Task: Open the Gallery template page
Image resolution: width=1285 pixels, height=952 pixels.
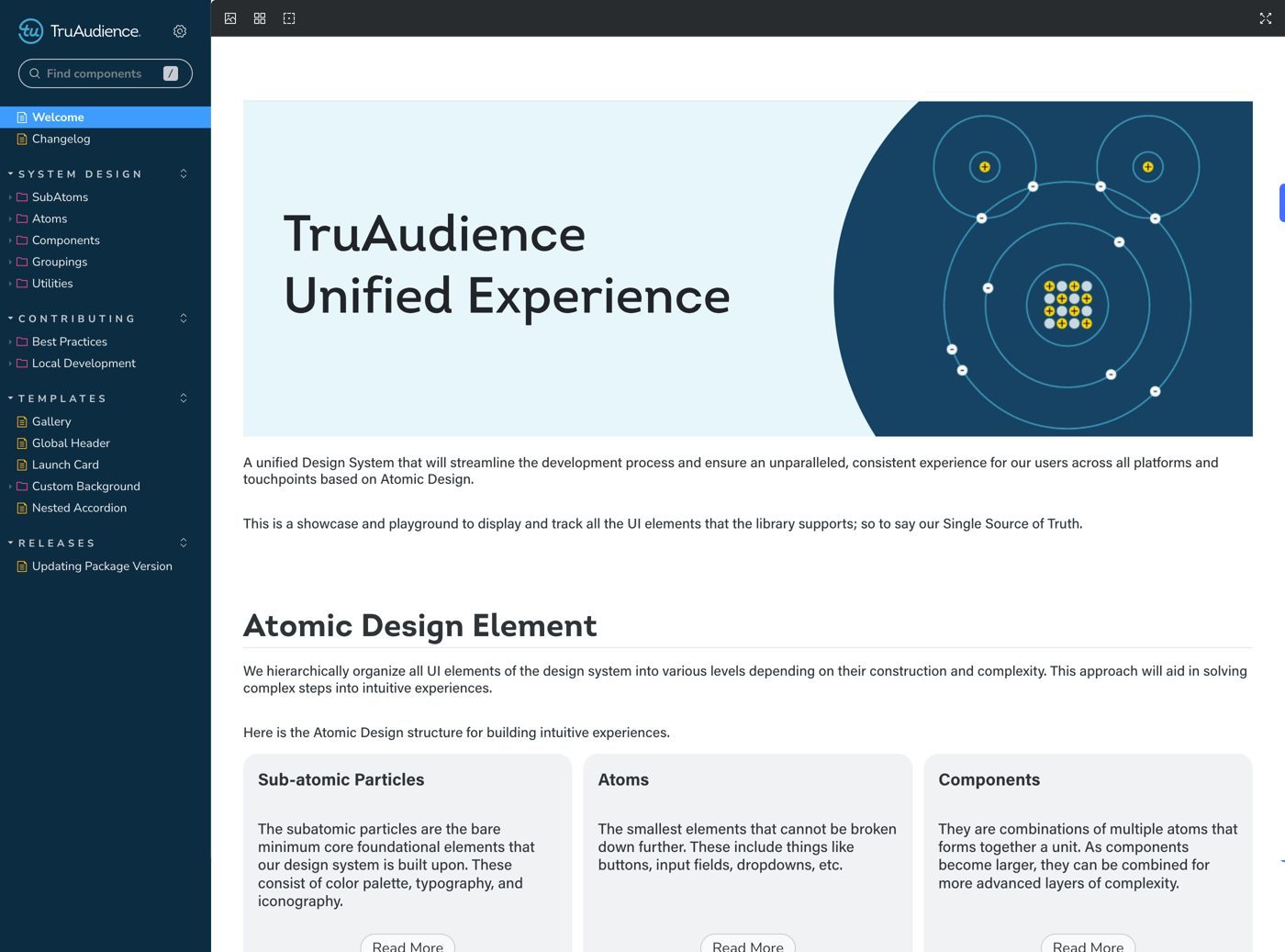Action: (x=51, y=421)
